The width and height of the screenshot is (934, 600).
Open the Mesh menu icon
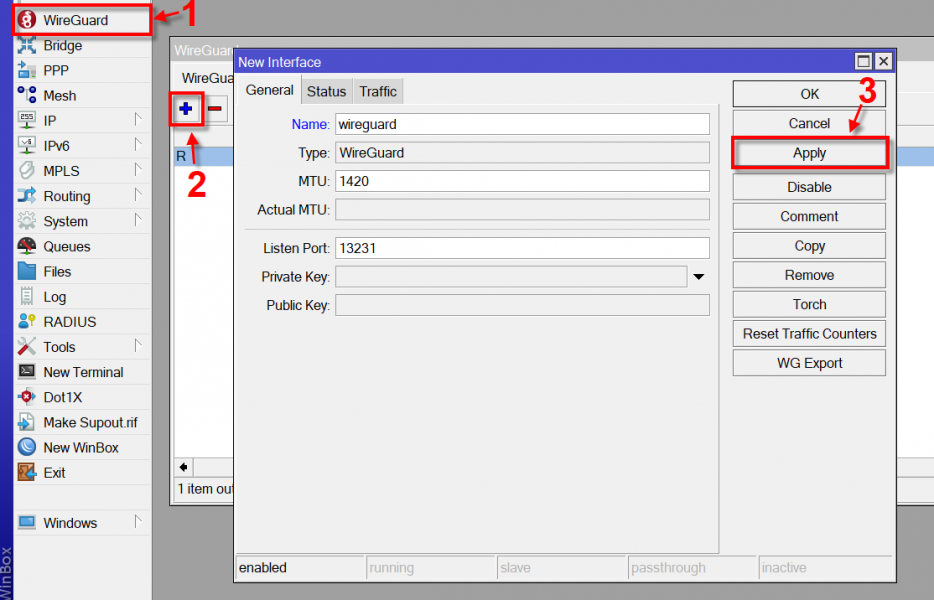click(27, 95)
